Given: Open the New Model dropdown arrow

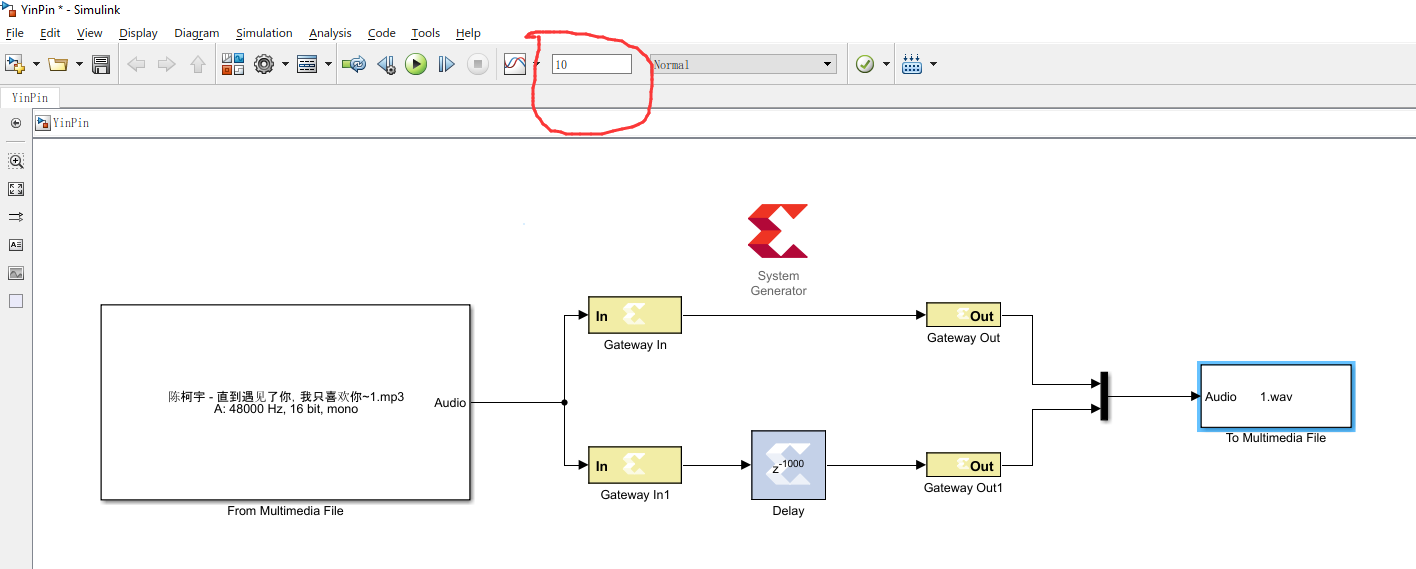Looking at the screenshot, I should click(x=36, y=64).
